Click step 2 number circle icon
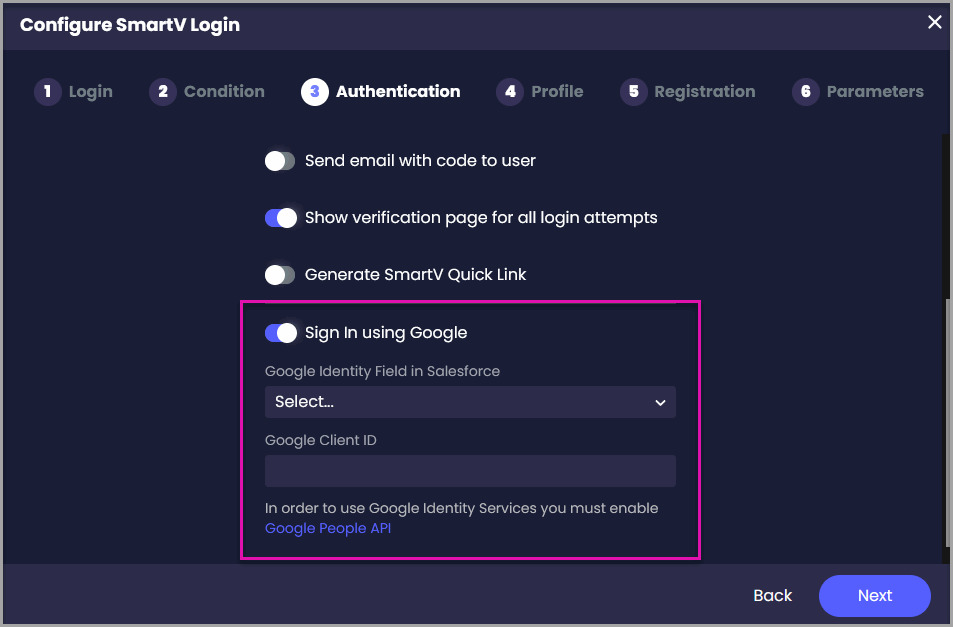This screenshot has width=953, height=627. (163, 92)
